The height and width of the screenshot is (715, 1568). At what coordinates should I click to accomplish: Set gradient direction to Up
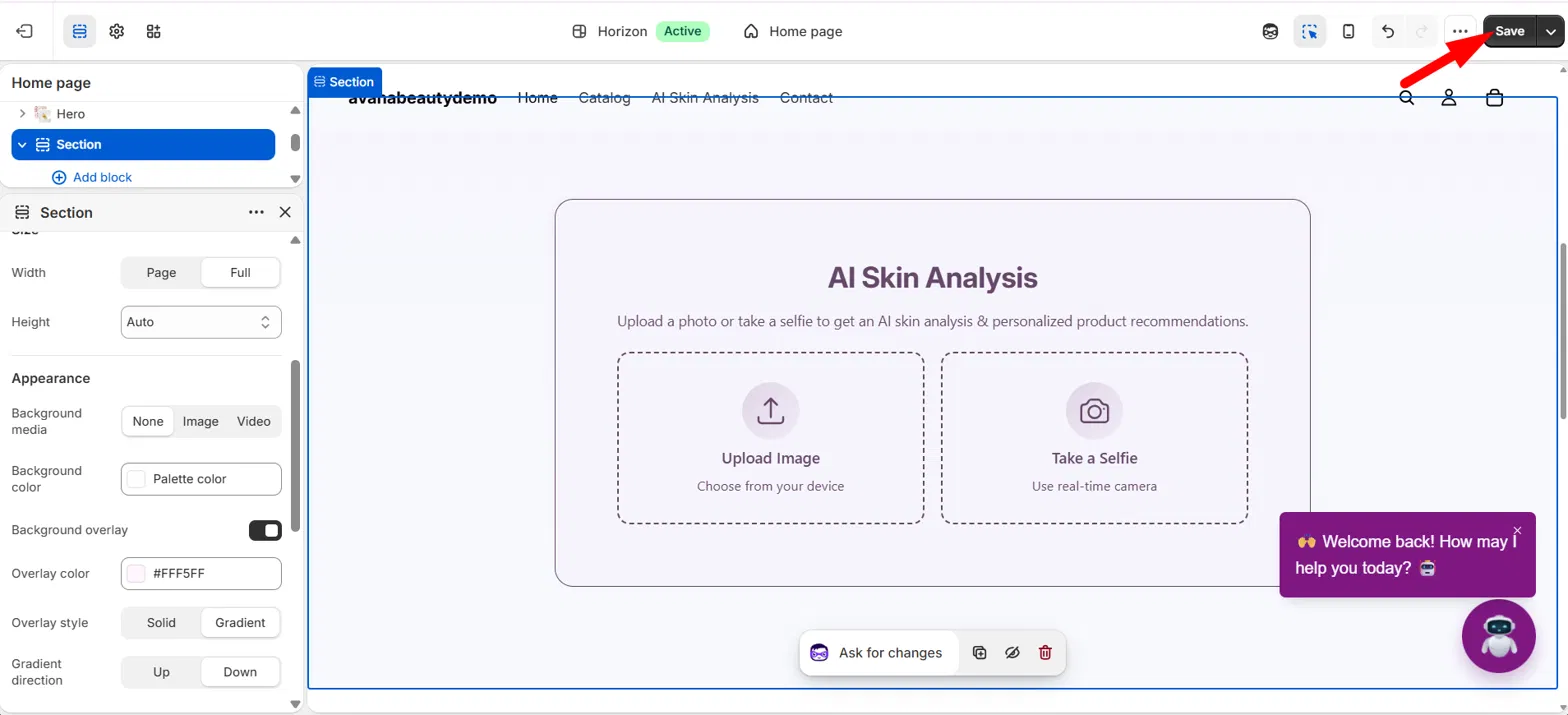click(161, 672)
